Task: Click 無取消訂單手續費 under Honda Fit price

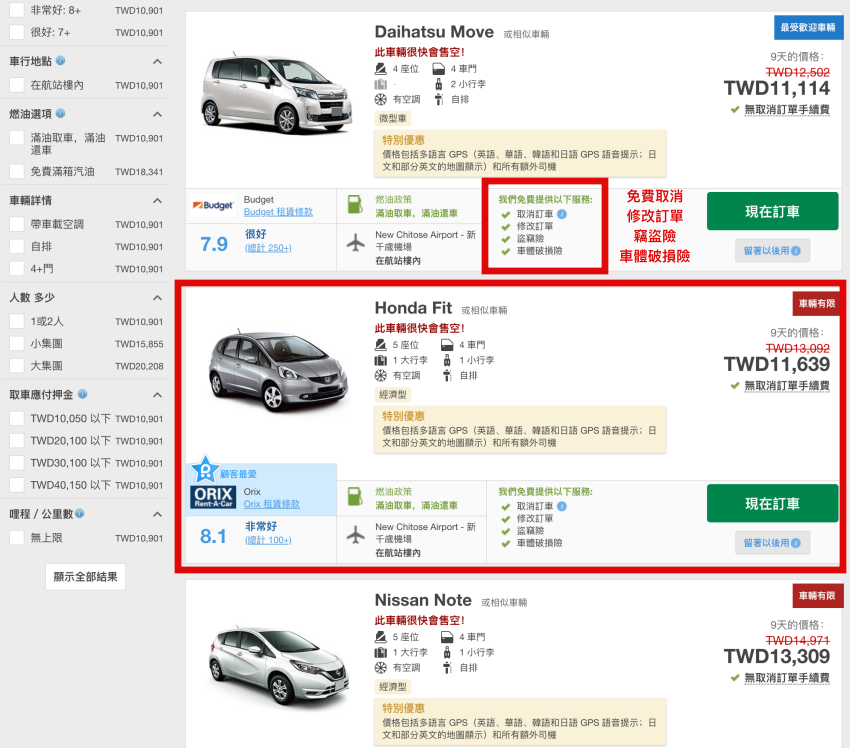Action: (787, 385)
